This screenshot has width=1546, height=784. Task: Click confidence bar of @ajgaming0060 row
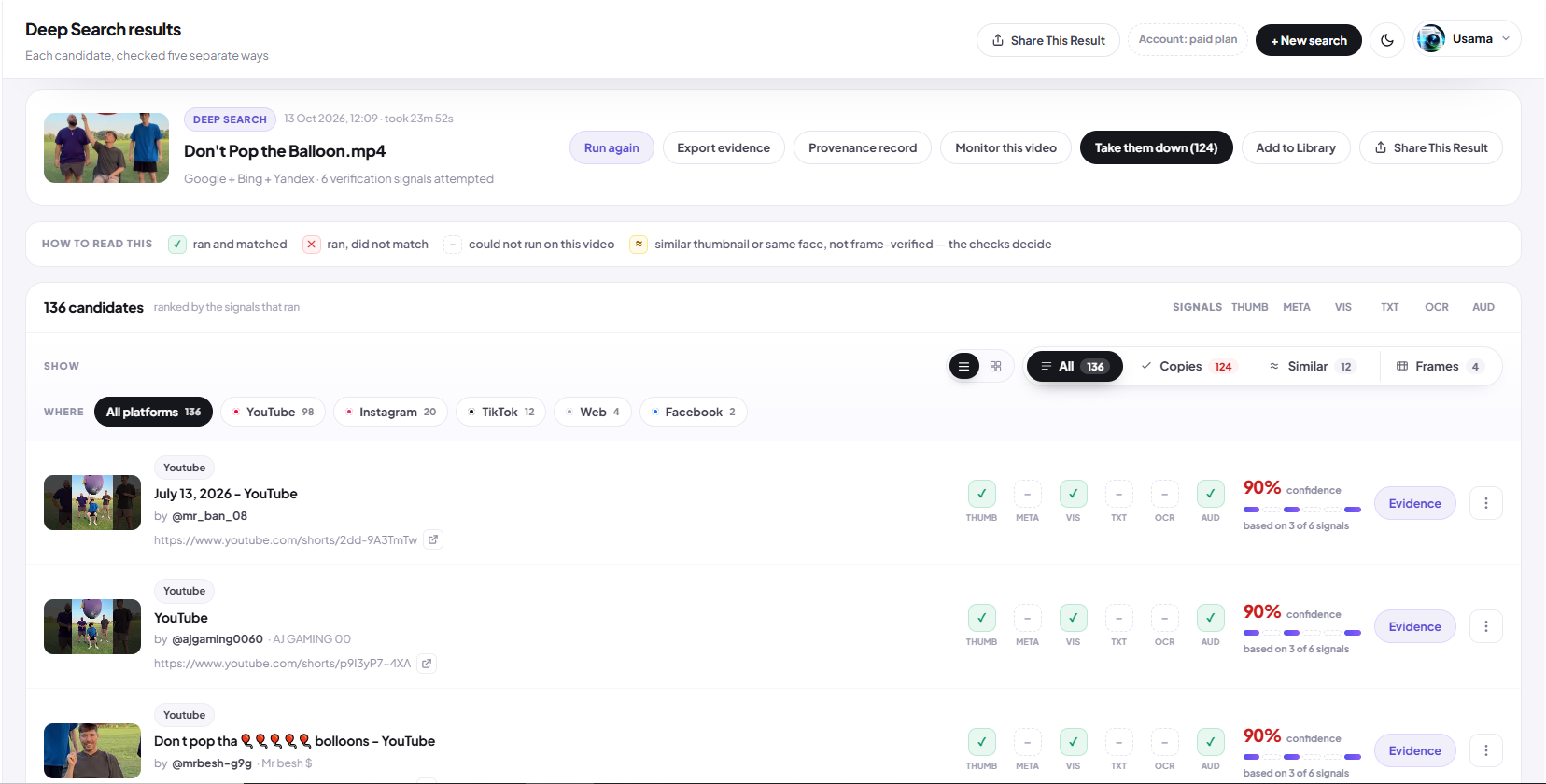pyautogui.click(x=1301, y=633)
